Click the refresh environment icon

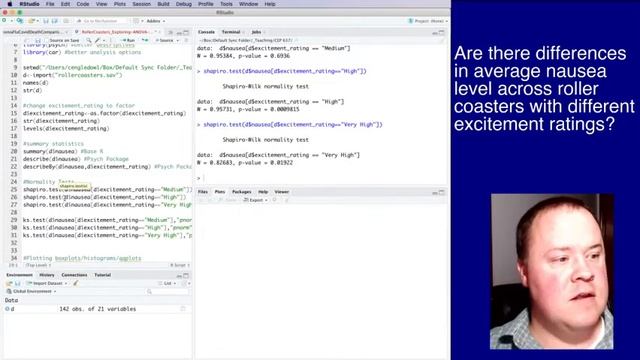184,283
